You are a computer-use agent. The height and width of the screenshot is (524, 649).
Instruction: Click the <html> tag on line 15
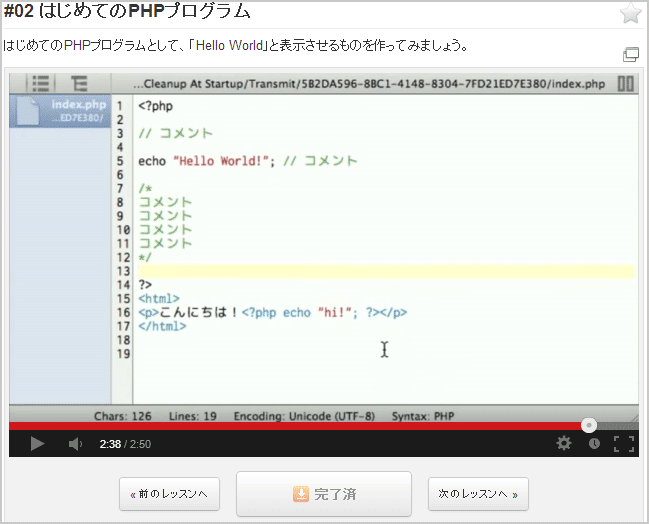tap(159, 299)
